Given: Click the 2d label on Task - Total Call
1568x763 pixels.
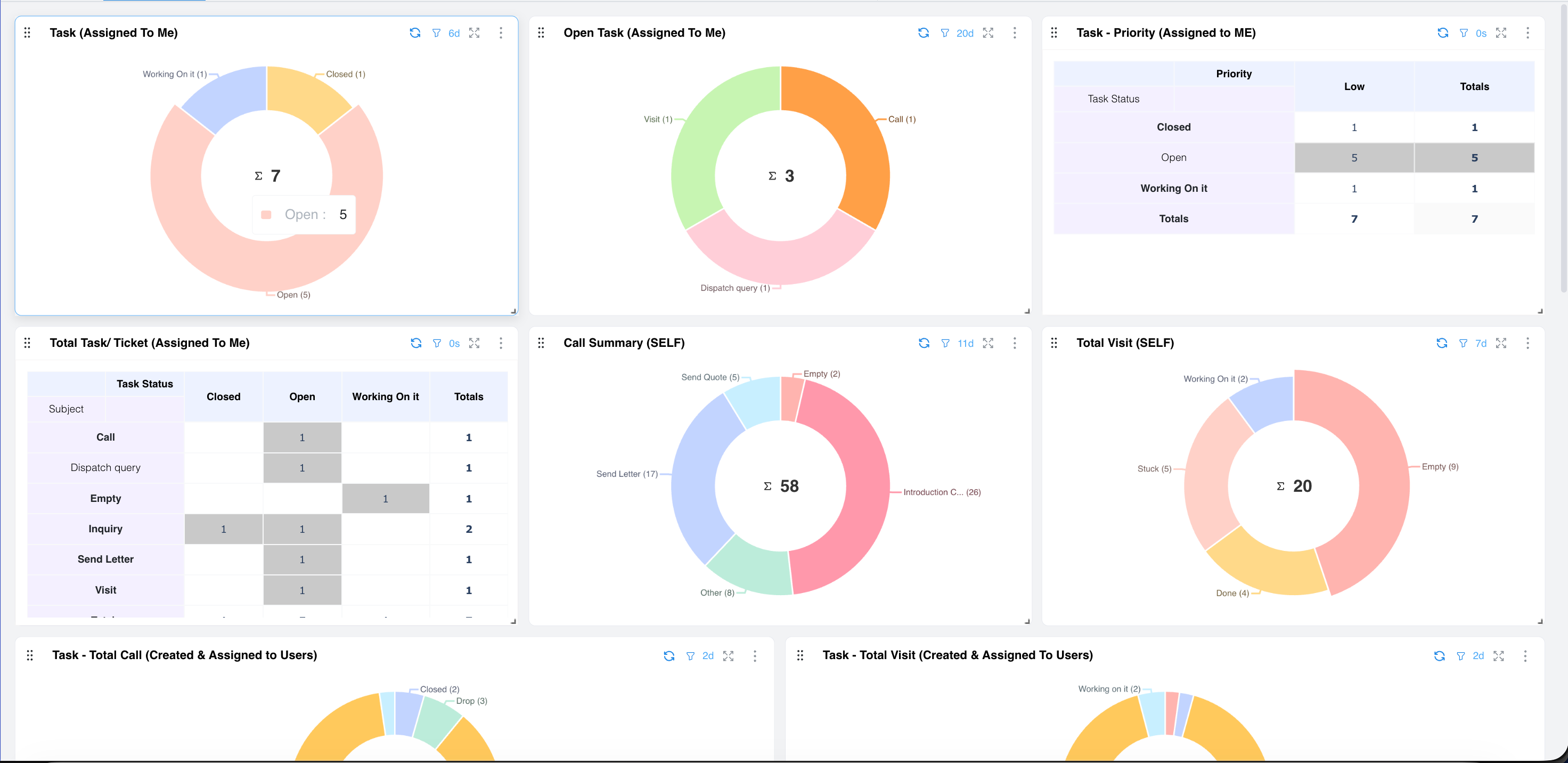Looking at the screenshot, I should (708, 656).
